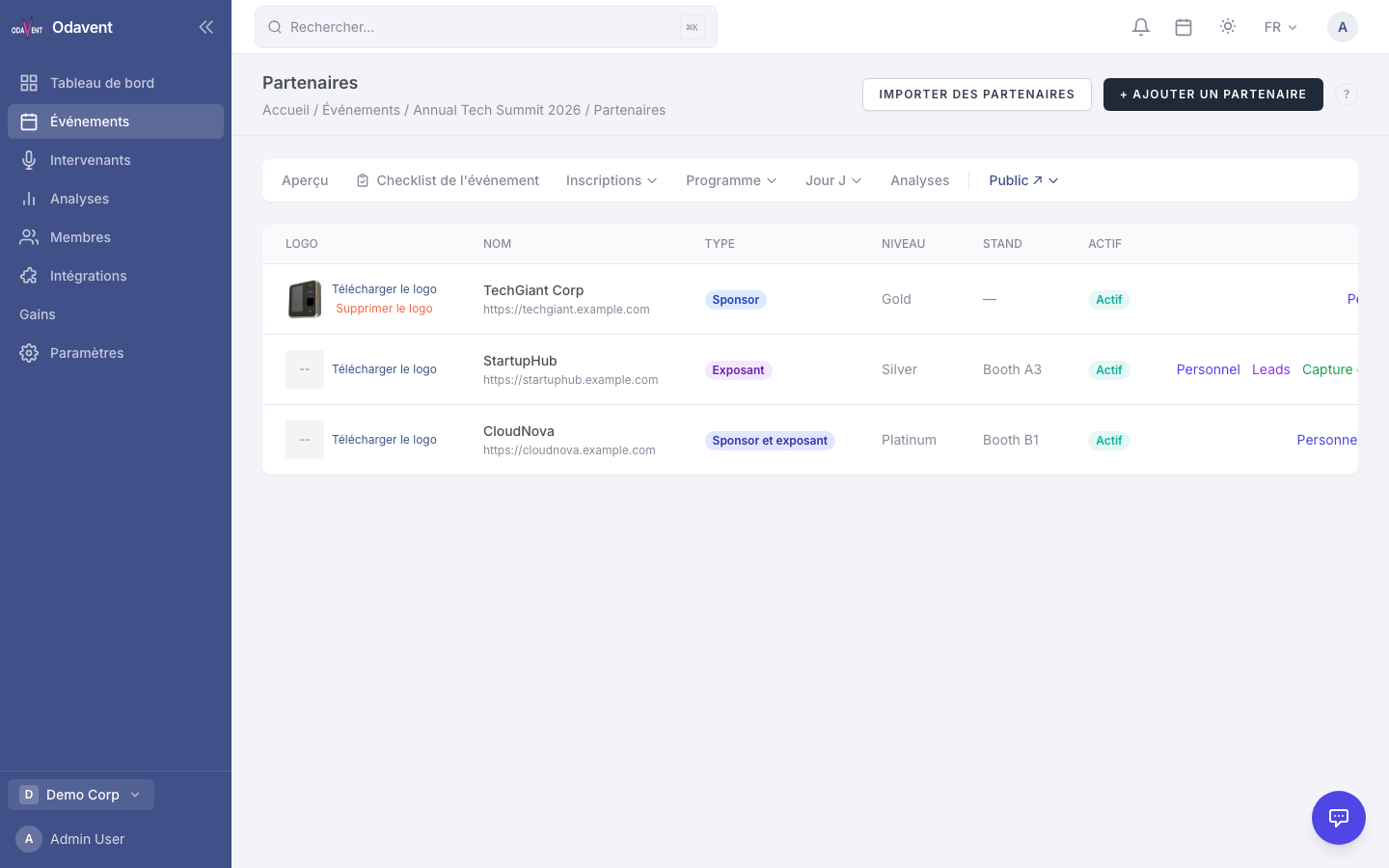Toggle the light/dark theme sun icon
This screenshot has height=868, width=1389.
click(x=1228, y=27)
